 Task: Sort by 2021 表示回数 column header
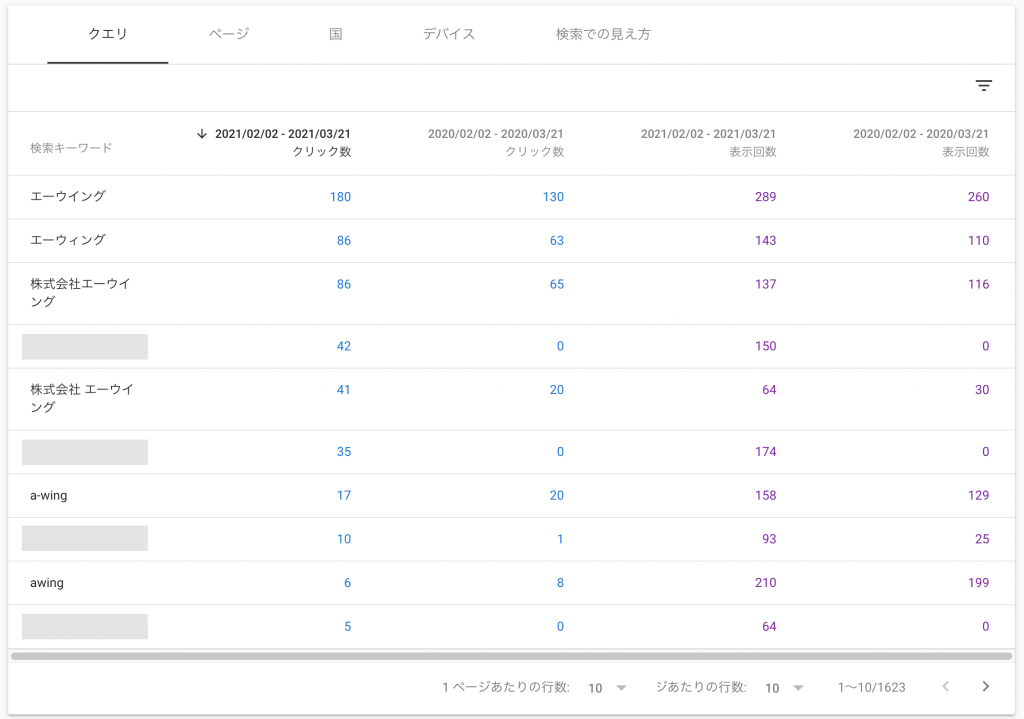point(708,143)
